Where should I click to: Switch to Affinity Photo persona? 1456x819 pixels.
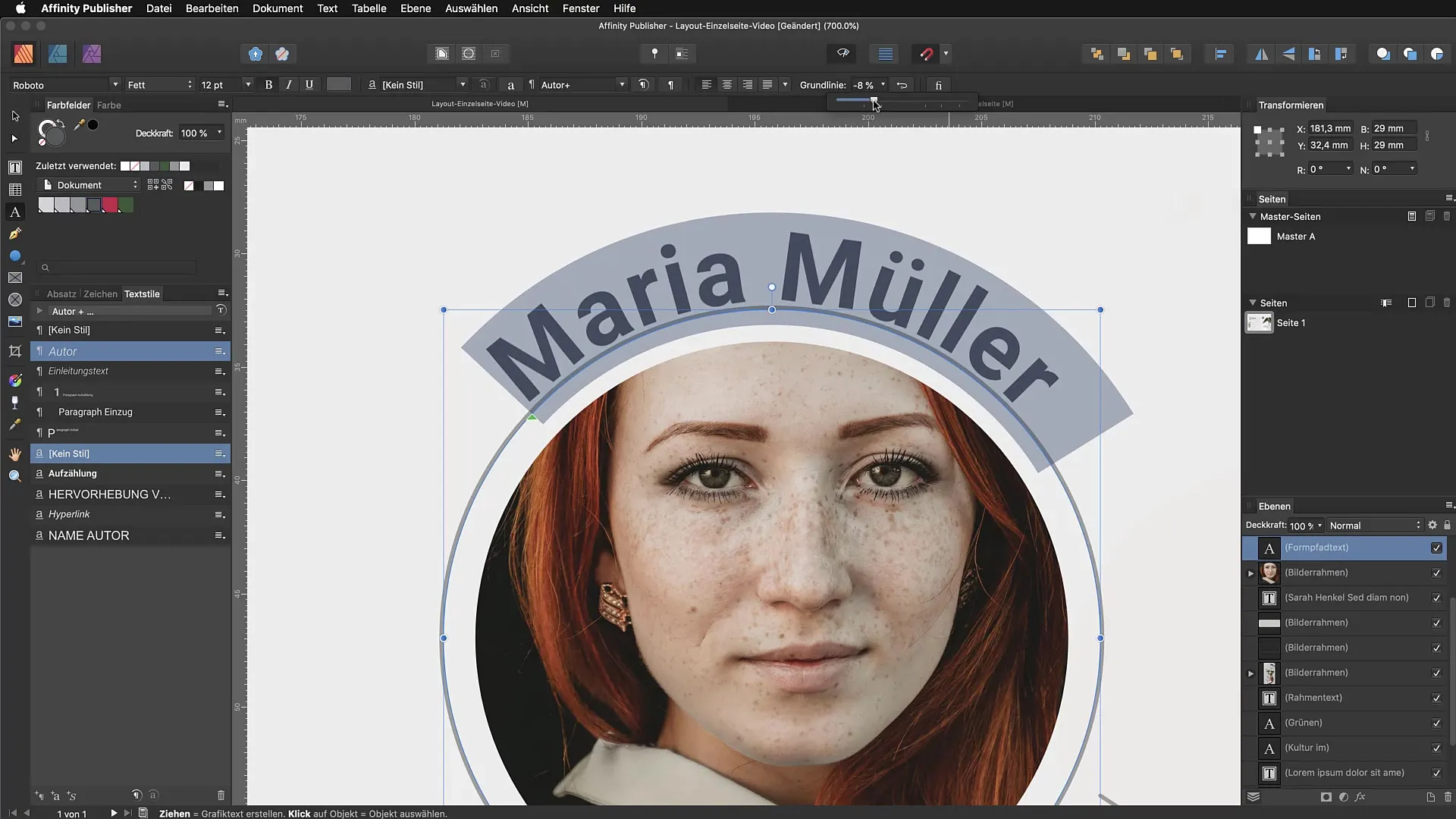(92, 54)
